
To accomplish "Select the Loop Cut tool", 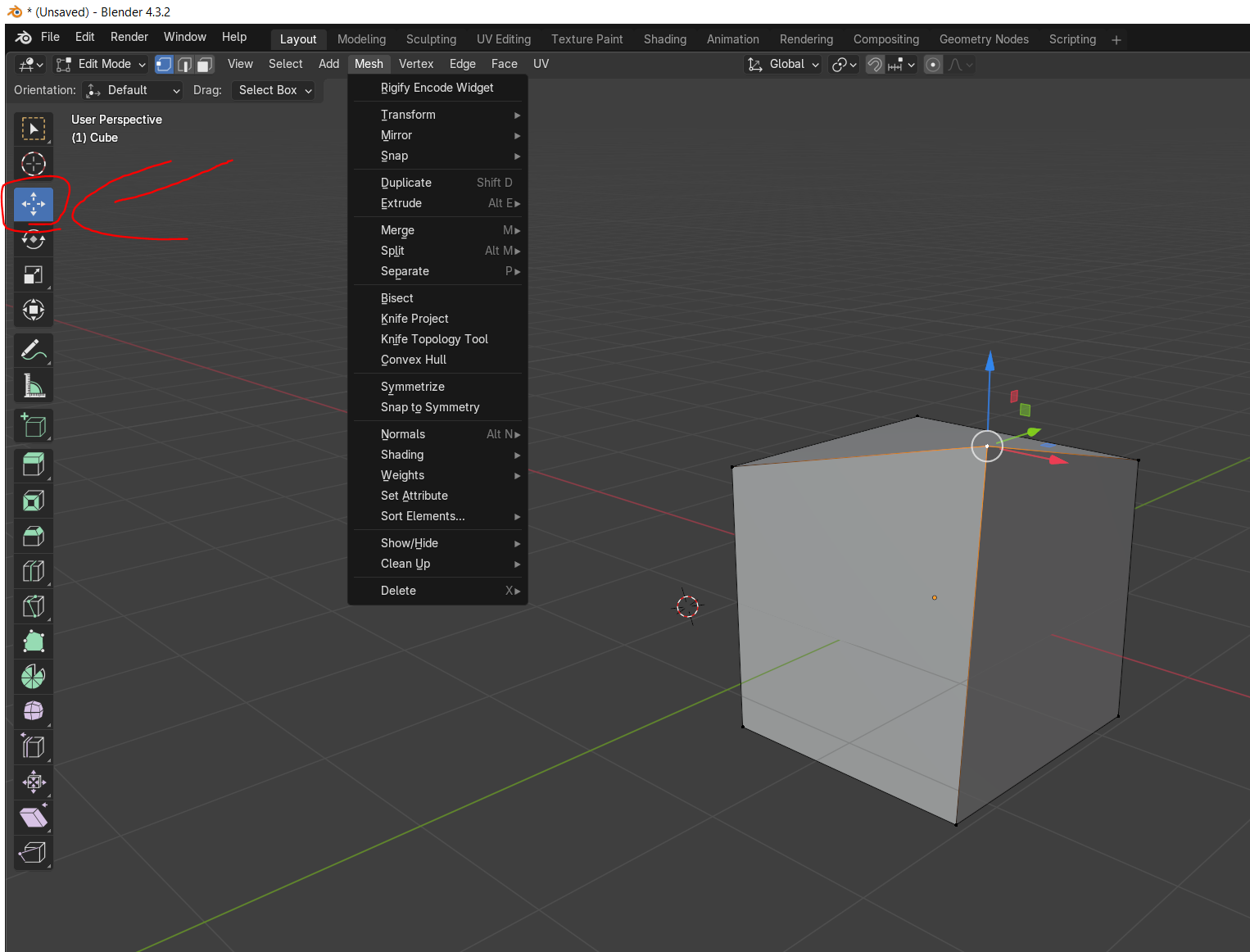I will click(x=33, y=571).
